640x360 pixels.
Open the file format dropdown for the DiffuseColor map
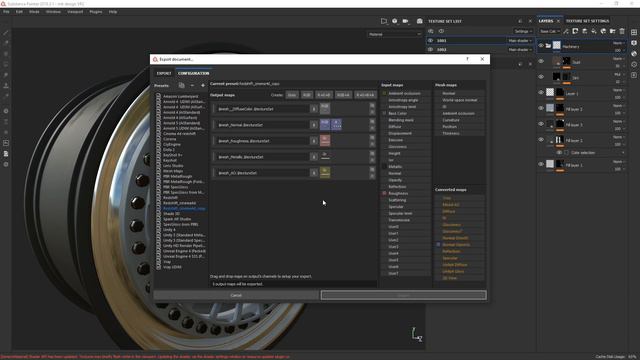pos(314,109)
